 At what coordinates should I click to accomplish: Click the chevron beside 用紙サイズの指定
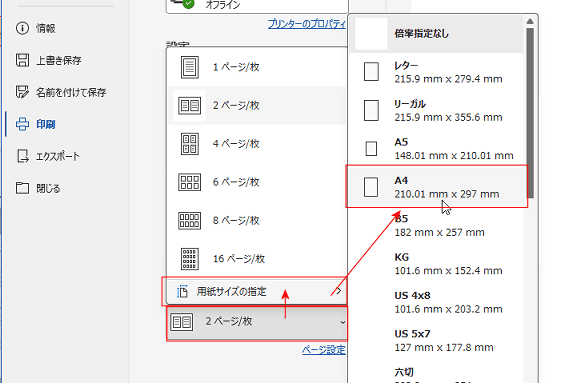[338, 291]
